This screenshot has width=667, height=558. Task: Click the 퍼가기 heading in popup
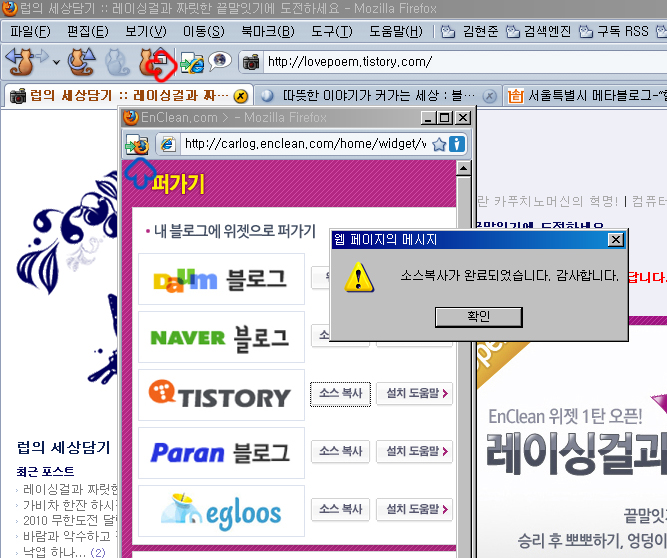(178, 184)
